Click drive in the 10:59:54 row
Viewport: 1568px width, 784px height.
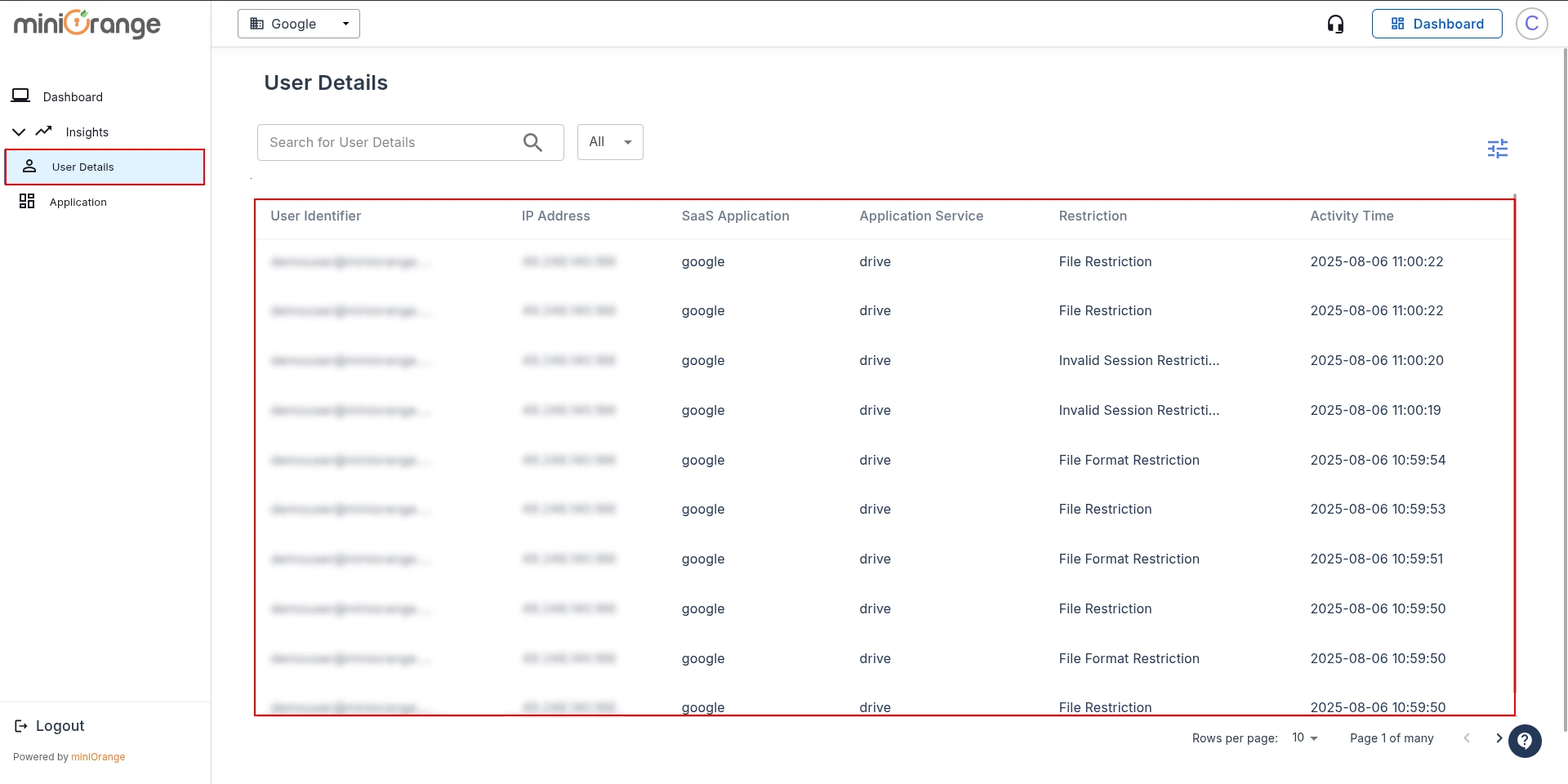tap(875, 460)
